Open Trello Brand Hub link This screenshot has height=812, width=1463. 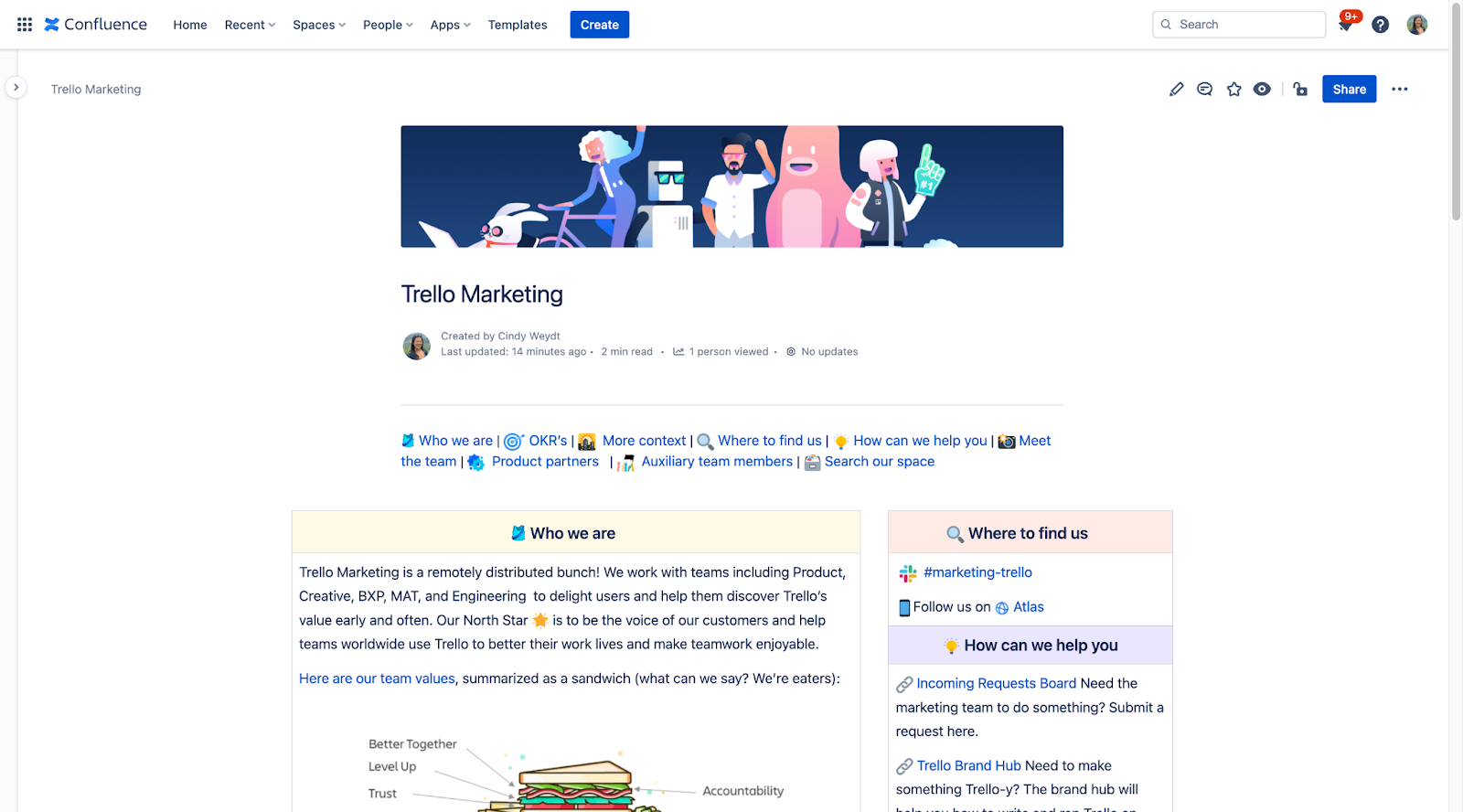968,766
